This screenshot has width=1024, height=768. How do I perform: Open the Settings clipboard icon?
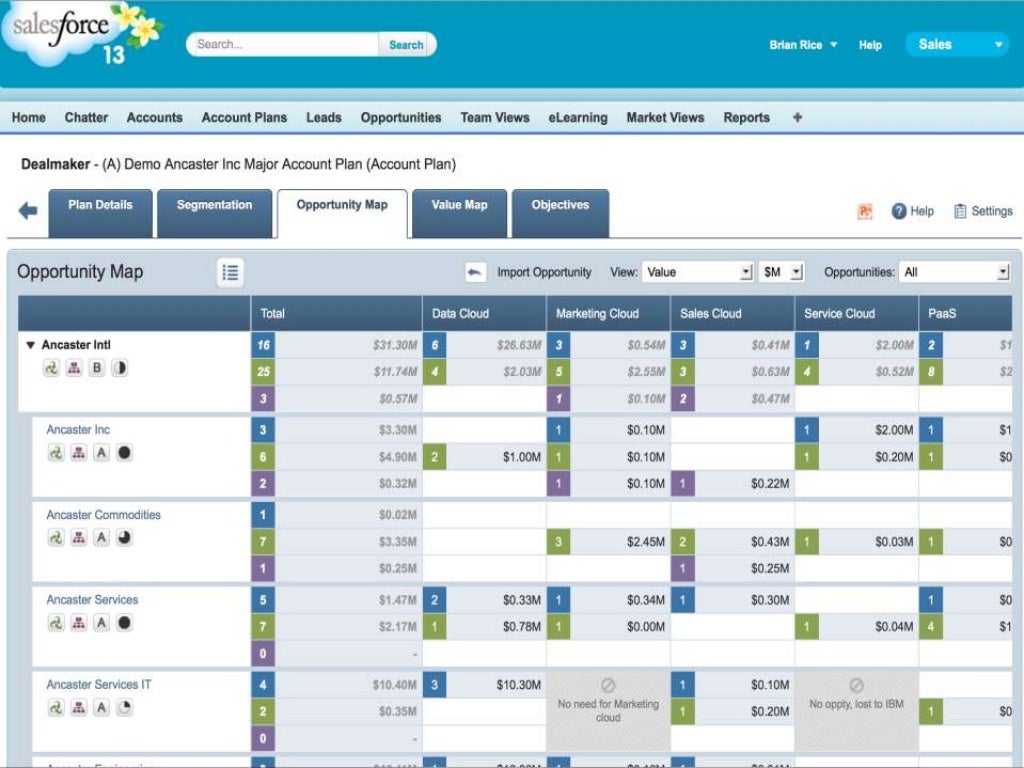pyautogui.click(x=960, y=211)
